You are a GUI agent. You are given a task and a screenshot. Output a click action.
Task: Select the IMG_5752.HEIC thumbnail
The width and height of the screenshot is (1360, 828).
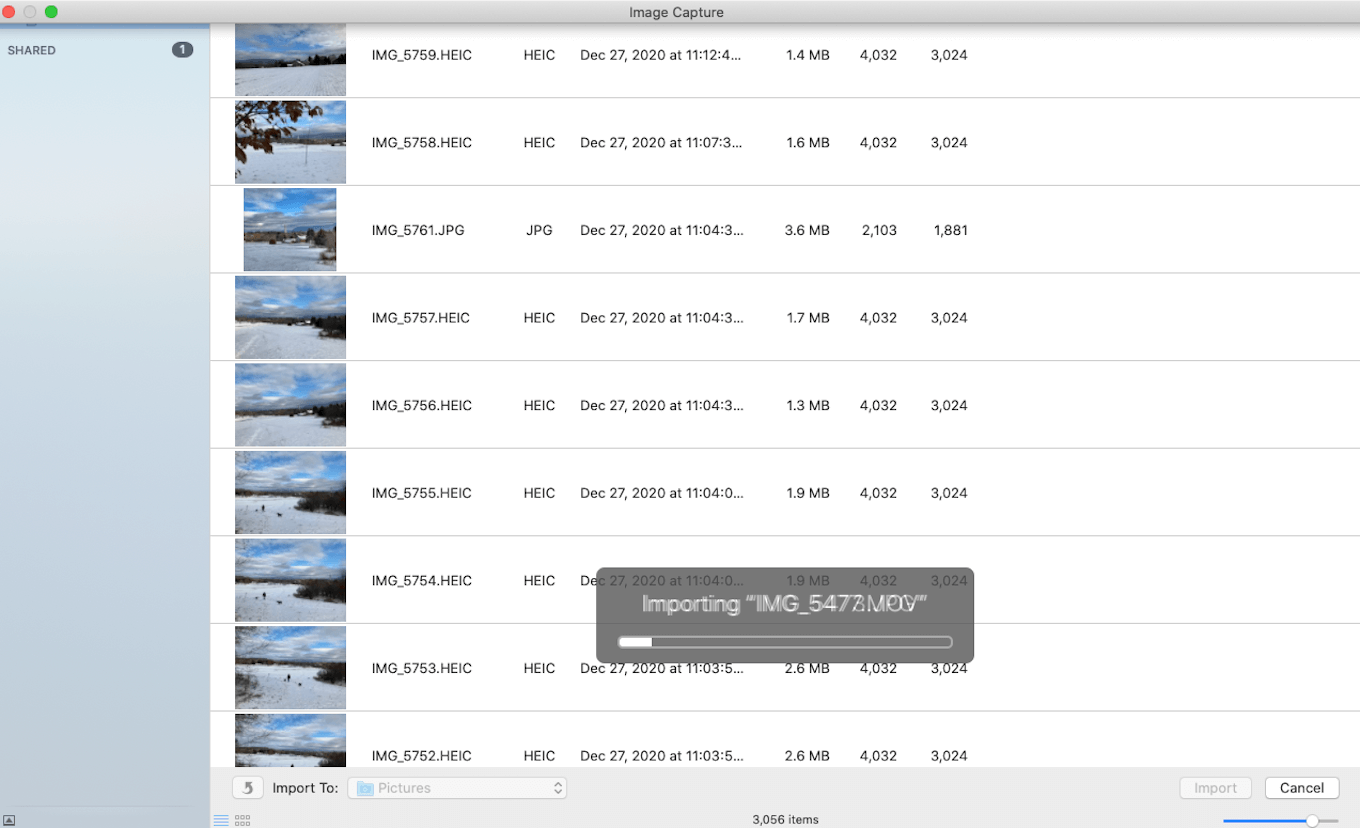coord(290,741)
